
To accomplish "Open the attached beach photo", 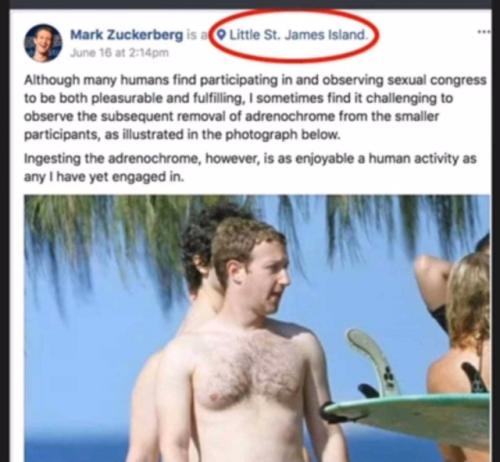I will click(x=257, y=328).
